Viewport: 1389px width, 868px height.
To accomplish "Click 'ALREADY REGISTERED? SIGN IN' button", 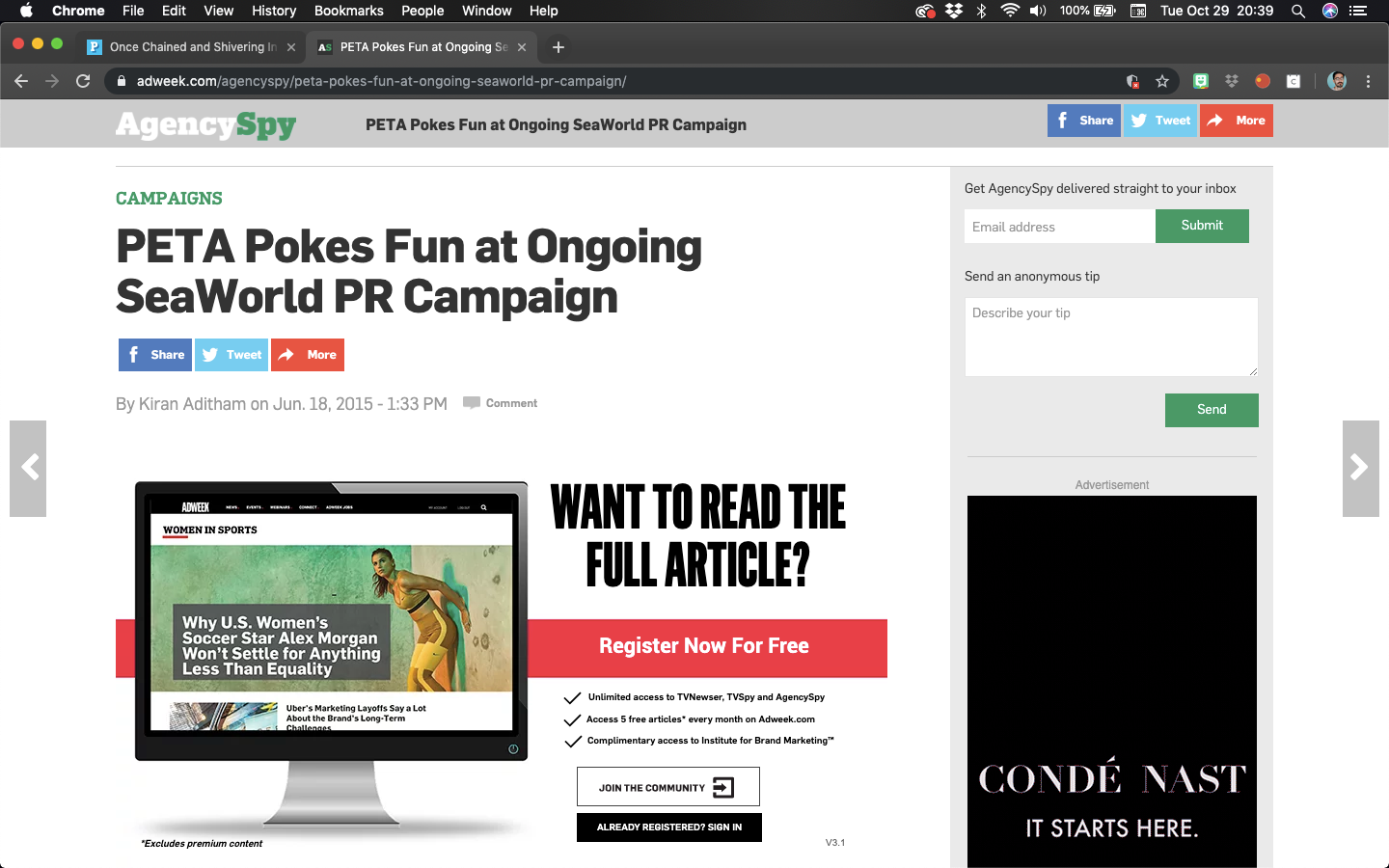I will (x=669, y=827).
